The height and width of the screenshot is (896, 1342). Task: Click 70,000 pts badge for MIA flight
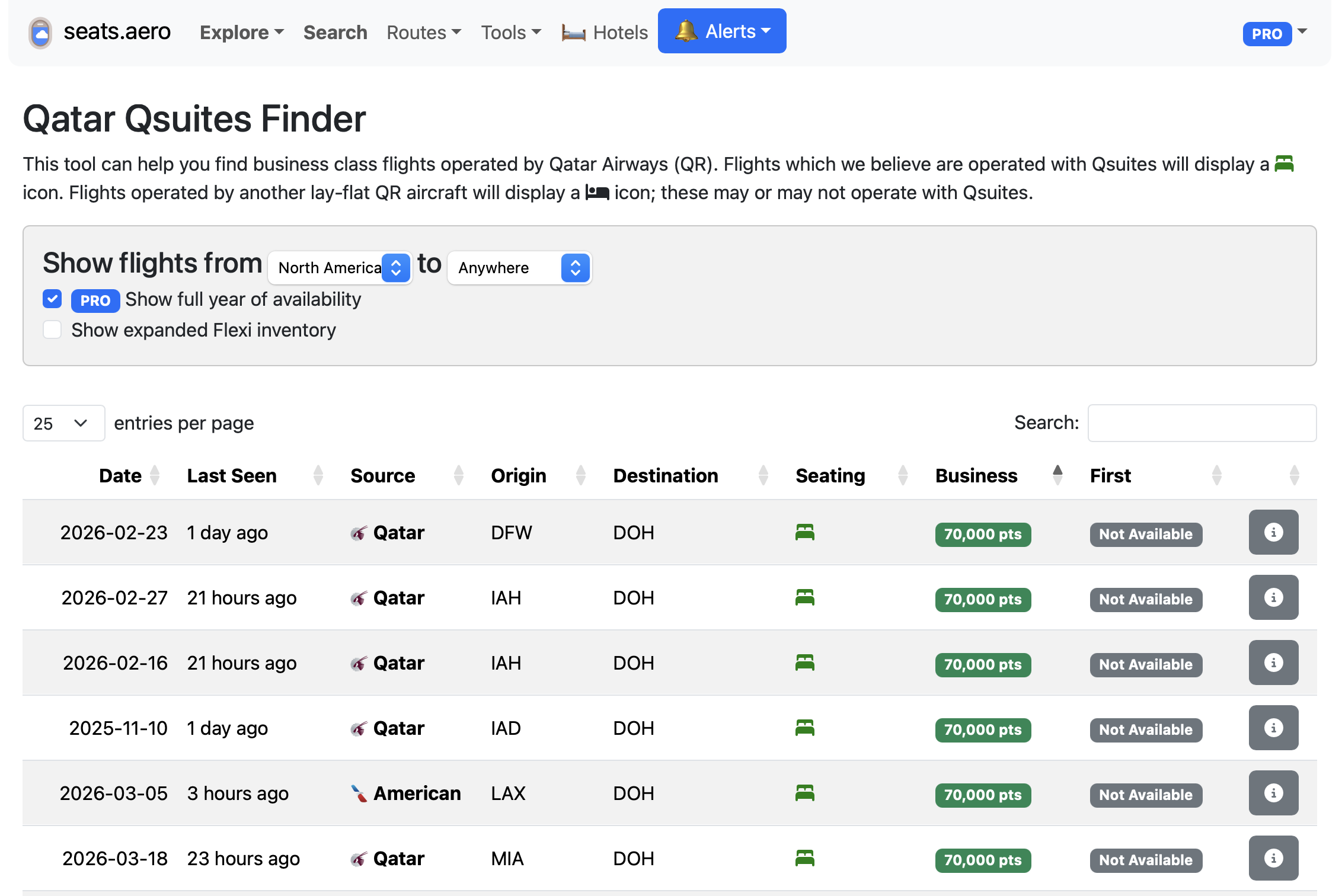click(x=983, y=860)
